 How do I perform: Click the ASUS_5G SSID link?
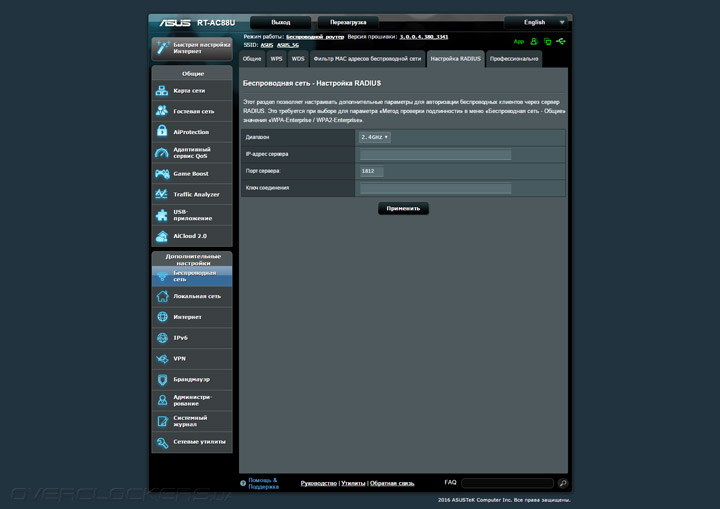point(288,45)
